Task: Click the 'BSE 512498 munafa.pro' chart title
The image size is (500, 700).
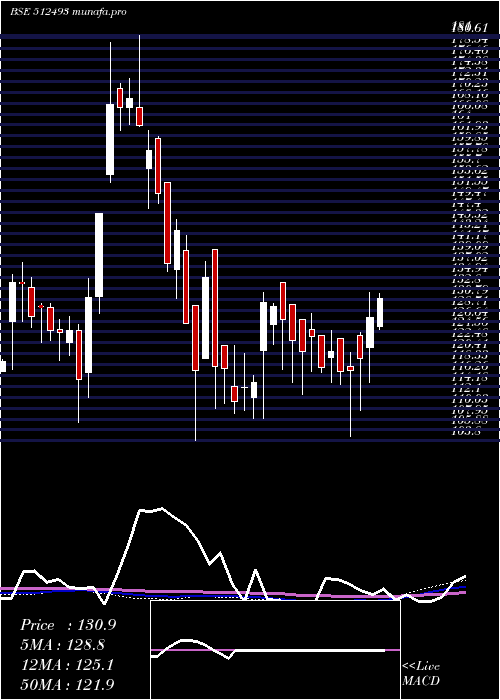Action: coord(68,12)
